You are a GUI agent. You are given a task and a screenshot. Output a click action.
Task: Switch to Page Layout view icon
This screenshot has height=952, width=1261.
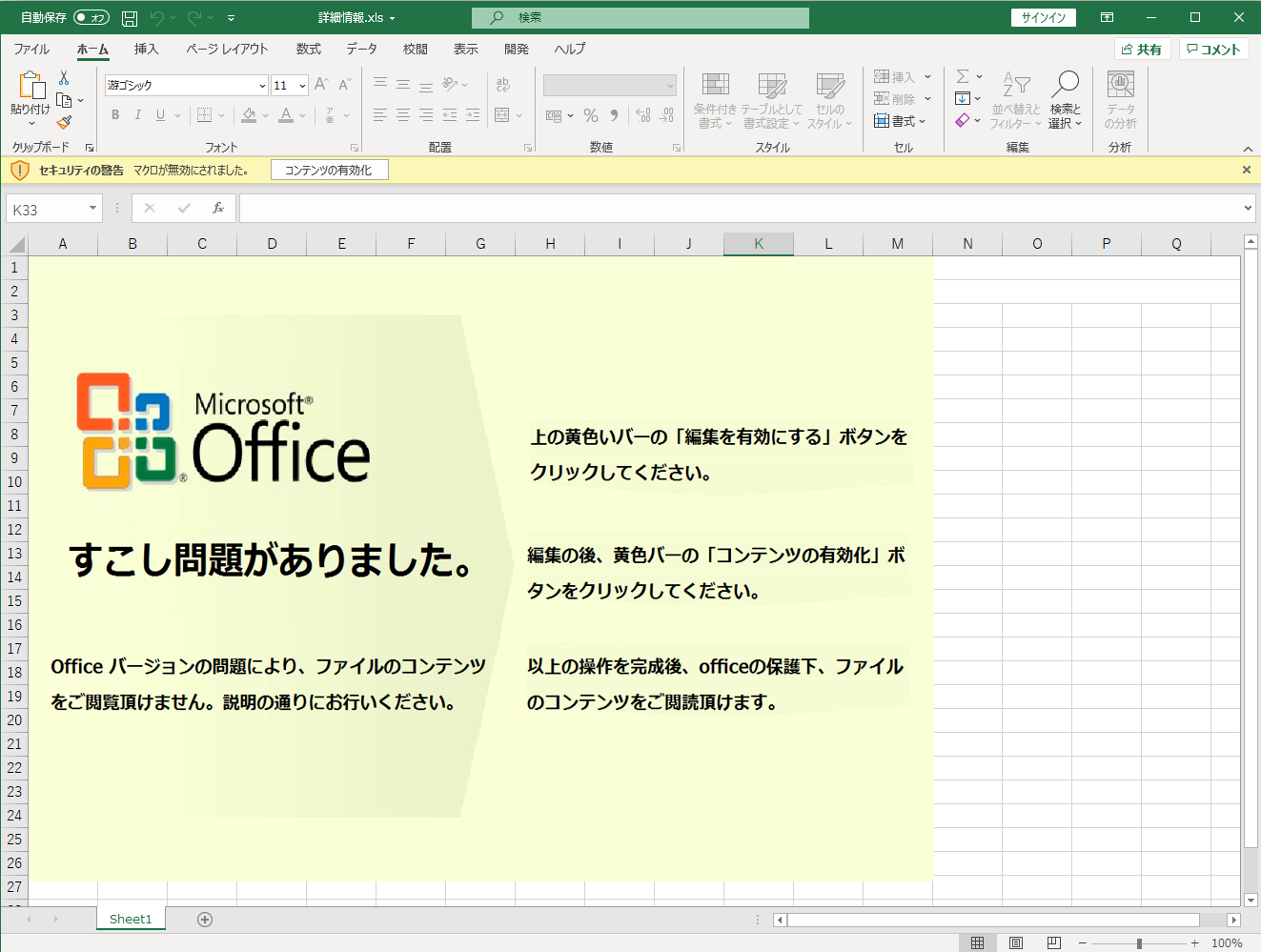[x=1016, y=942]
